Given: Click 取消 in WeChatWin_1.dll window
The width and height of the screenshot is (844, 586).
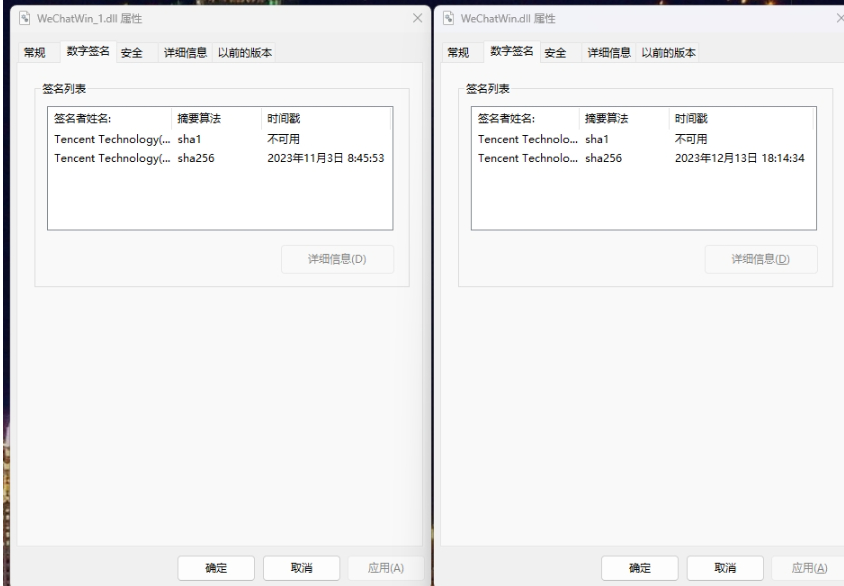Looking at the screenshot, I should pyautogui.click(x=301, y=568).
